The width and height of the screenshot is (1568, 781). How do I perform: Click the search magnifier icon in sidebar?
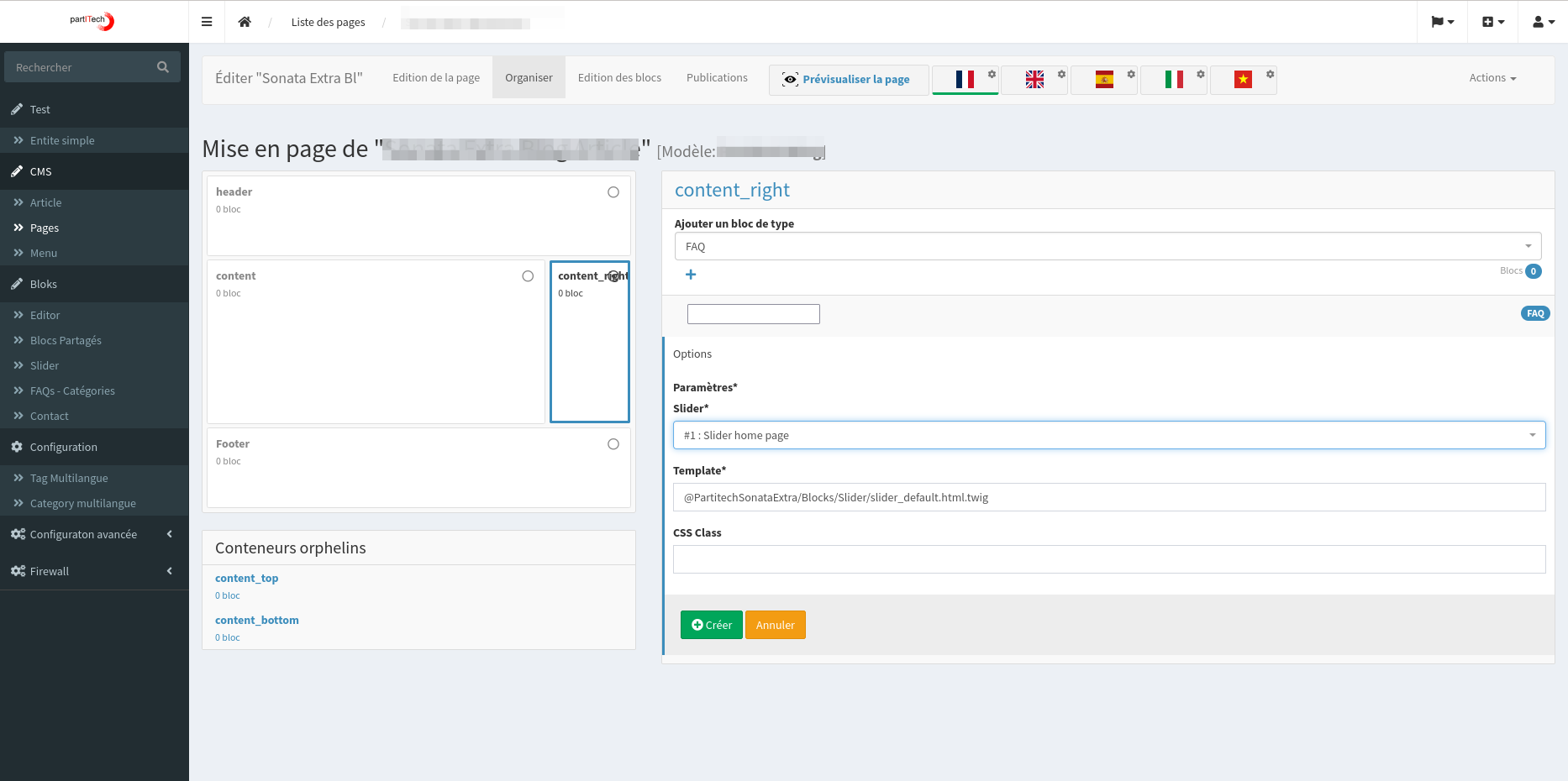163,67
